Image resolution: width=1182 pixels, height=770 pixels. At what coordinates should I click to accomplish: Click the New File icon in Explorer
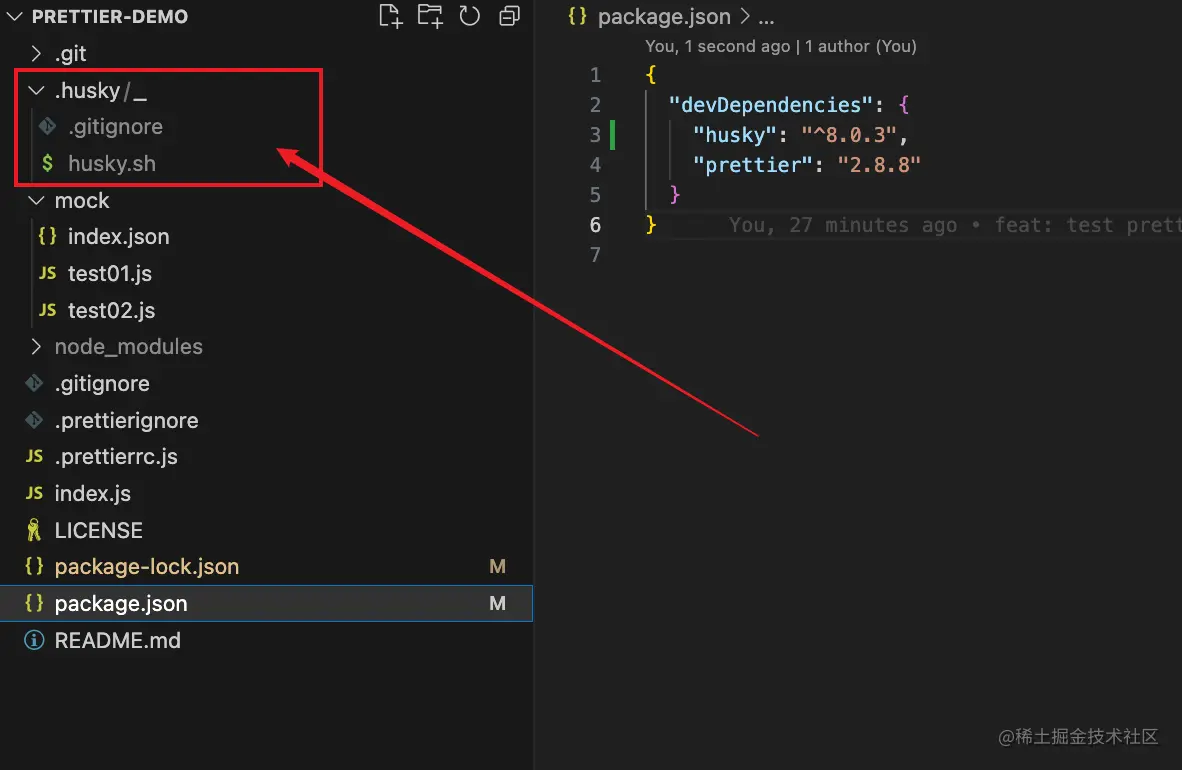pos(390,16)
